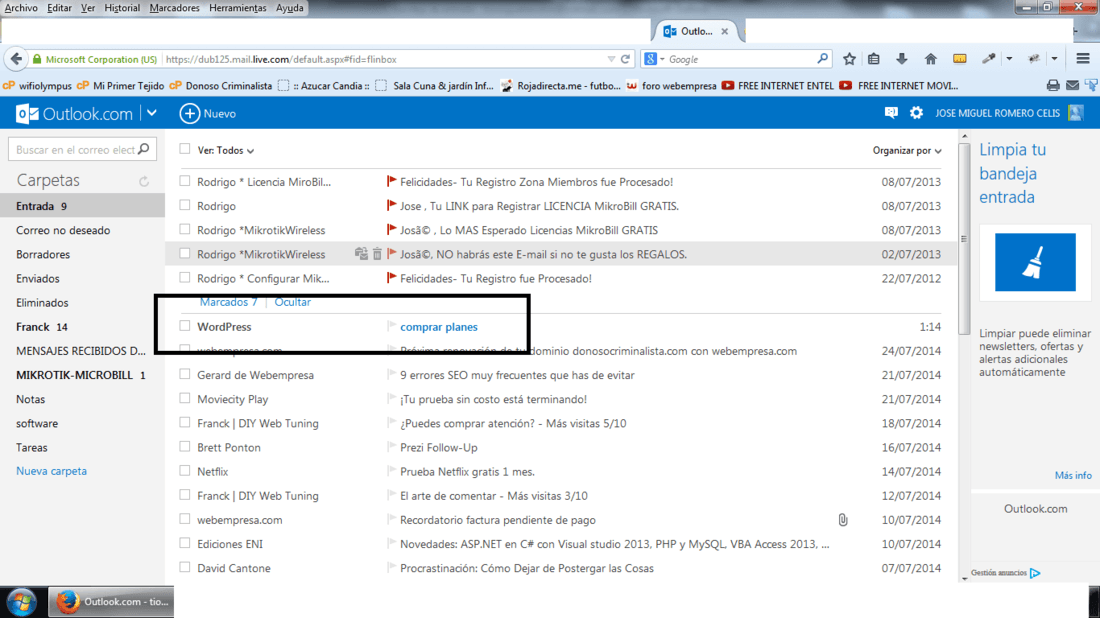
Task: Open the URL bar history dropdown arrow
Action: click(611, 59)
